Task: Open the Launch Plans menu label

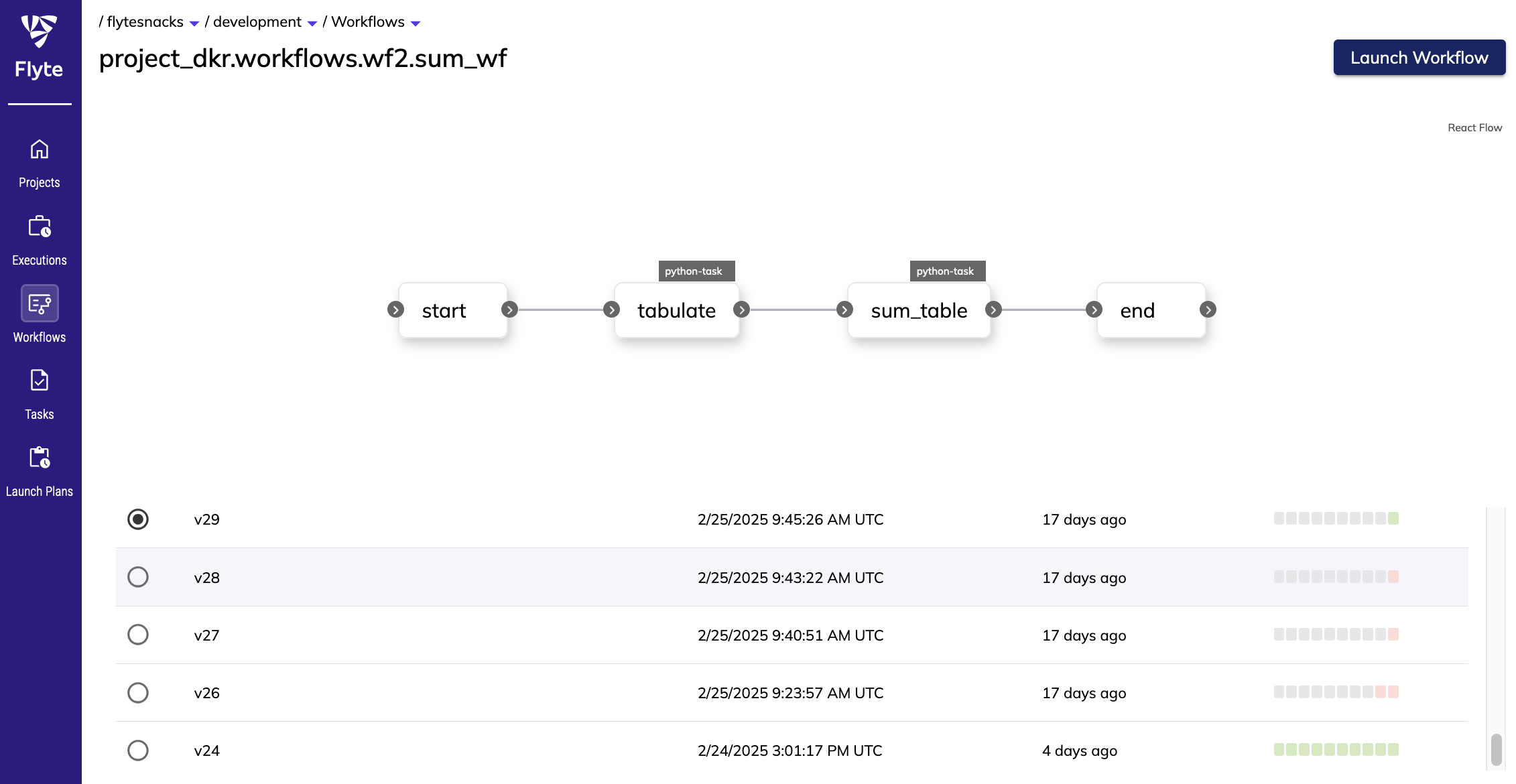Action: click(40, 491)
